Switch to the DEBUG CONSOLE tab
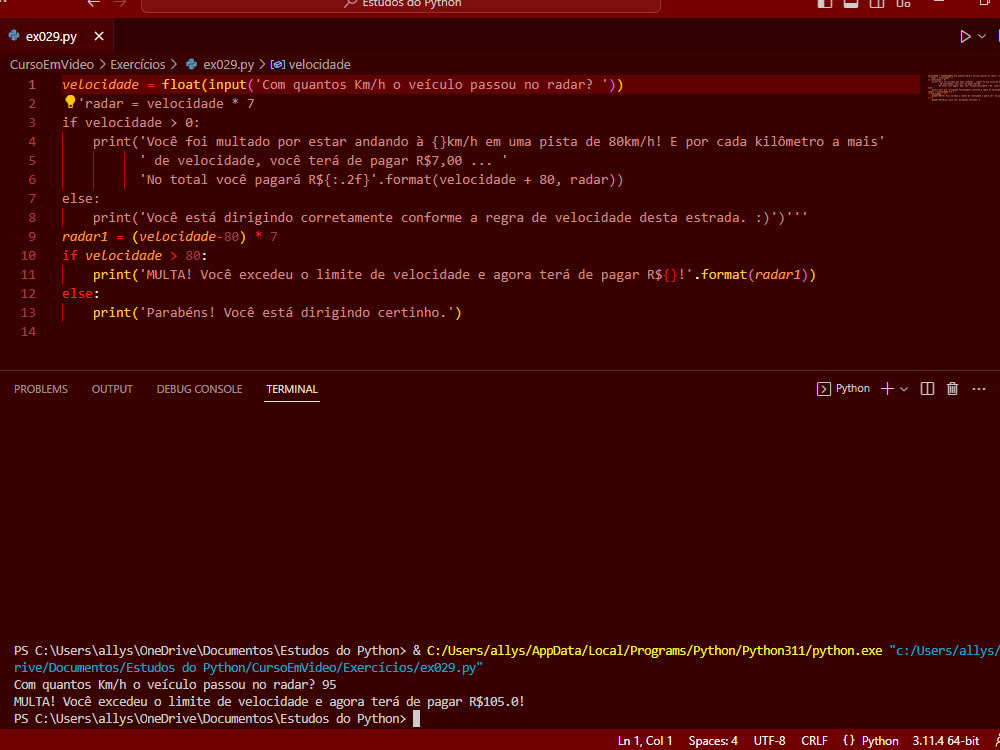 200,389
